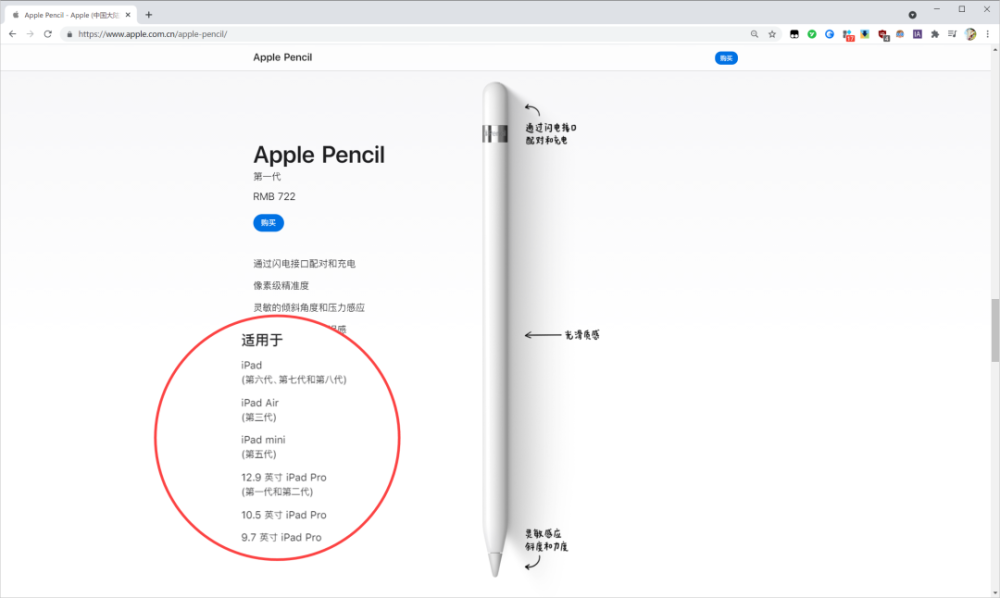Open the user profile avatar menu
This screenshot has height=598, width=1000.
click(971, 34)
